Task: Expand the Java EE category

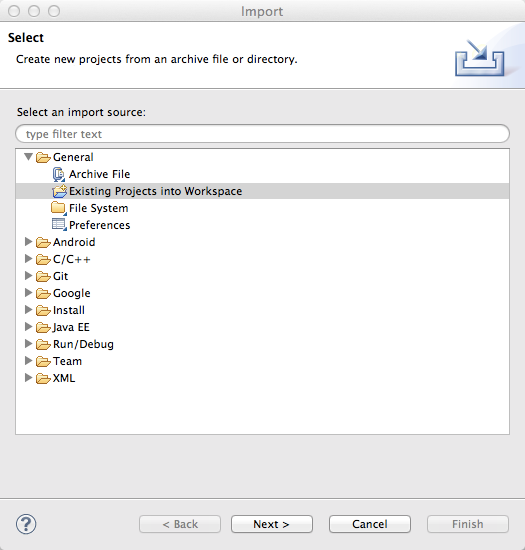Action: click(28, 327)
